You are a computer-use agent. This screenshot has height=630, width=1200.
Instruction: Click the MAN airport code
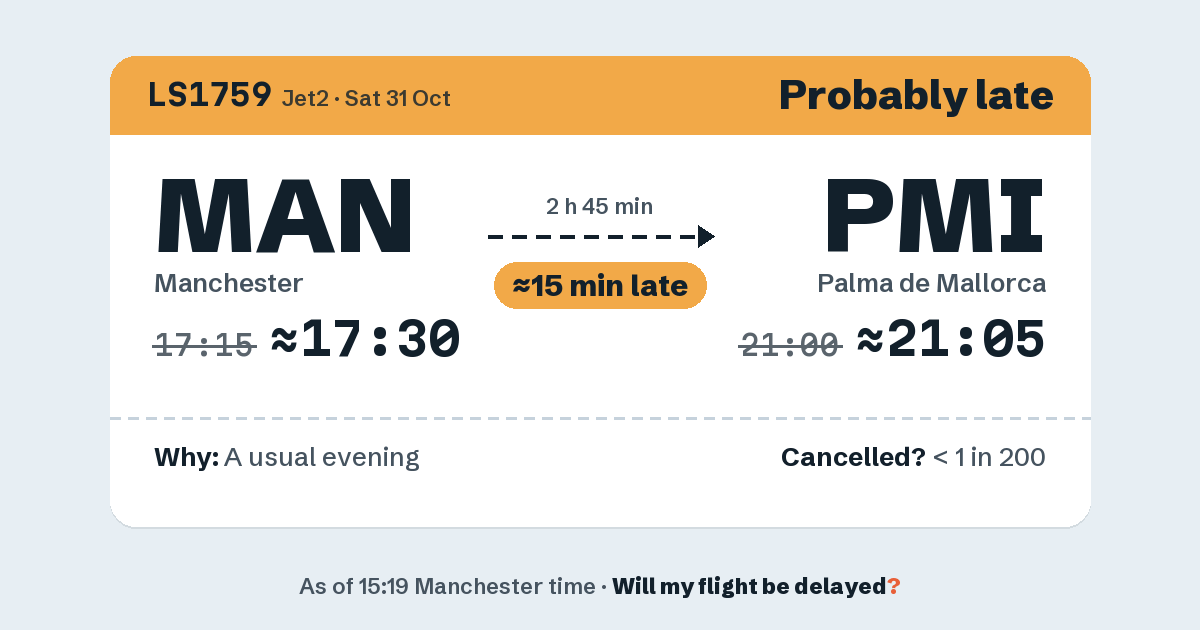(x=285, y=215)
